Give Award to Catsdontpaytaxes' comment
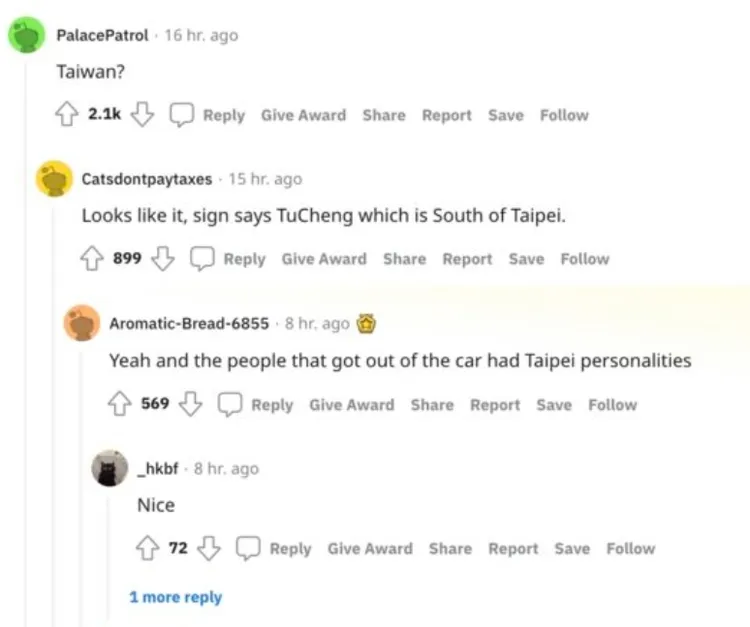The height and width of the screenshot is (627, 750). coord(324,259)
